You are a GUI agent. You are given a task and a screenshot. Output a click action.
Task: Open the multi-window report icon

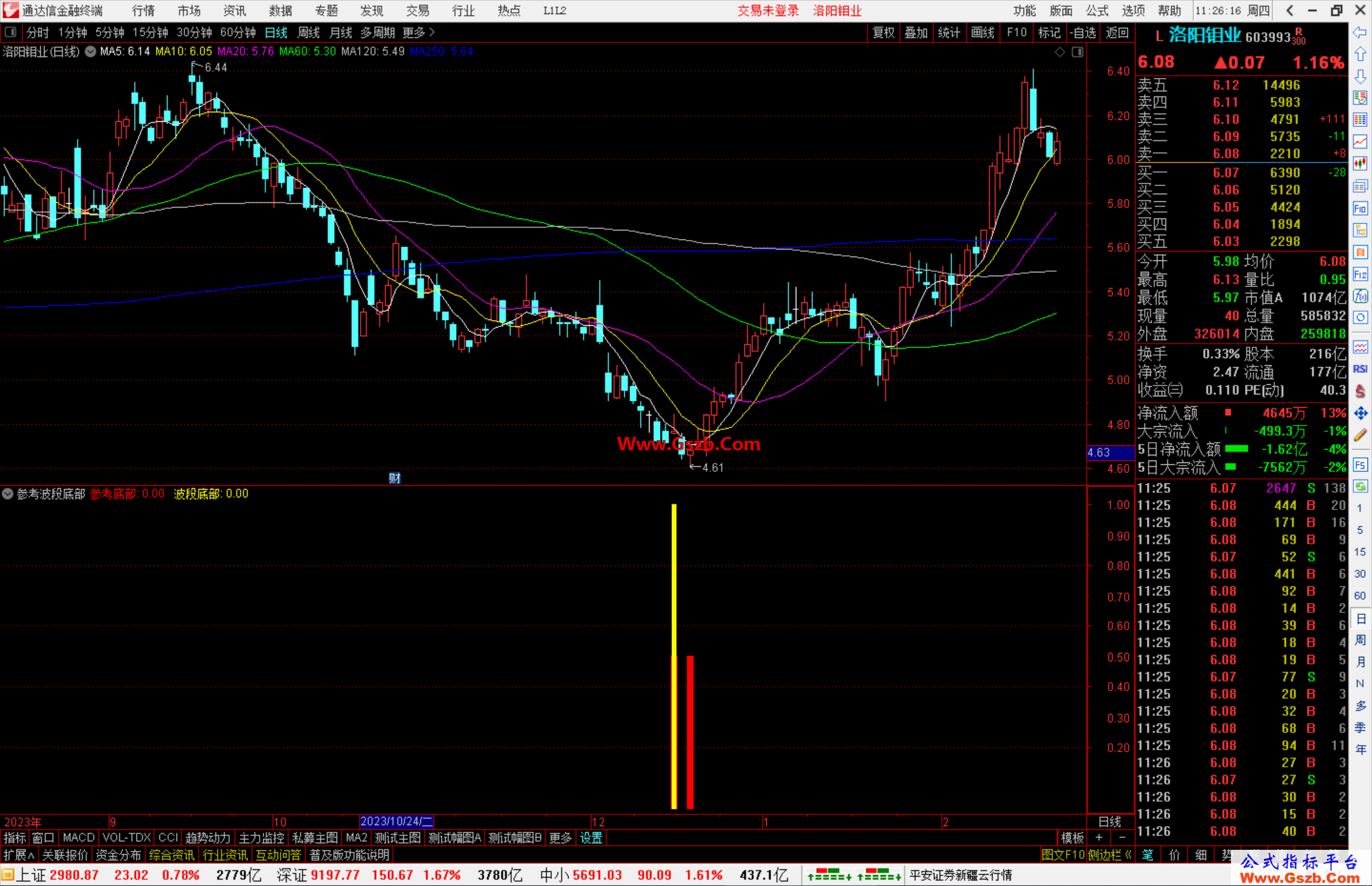point(1360,186)
